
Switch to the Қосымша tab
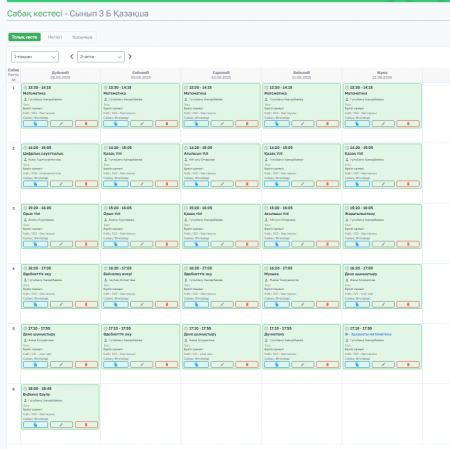(82, 37)
